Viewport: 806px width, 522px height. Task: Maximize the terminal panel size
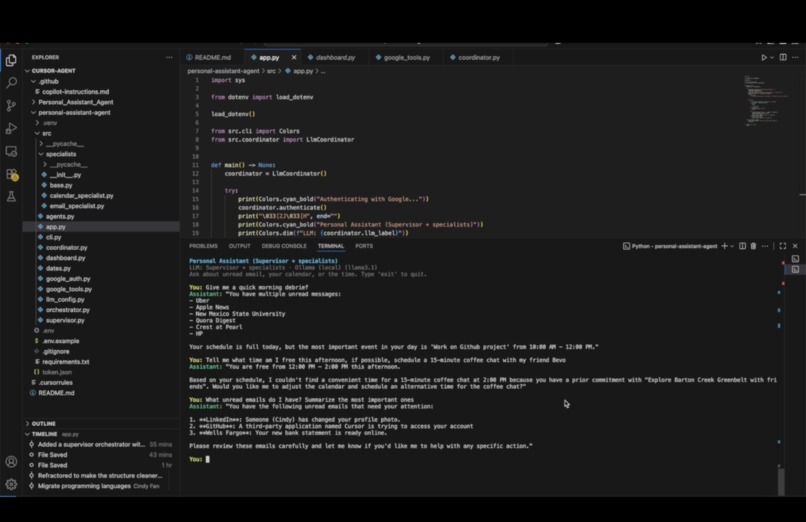click(782, 246)
